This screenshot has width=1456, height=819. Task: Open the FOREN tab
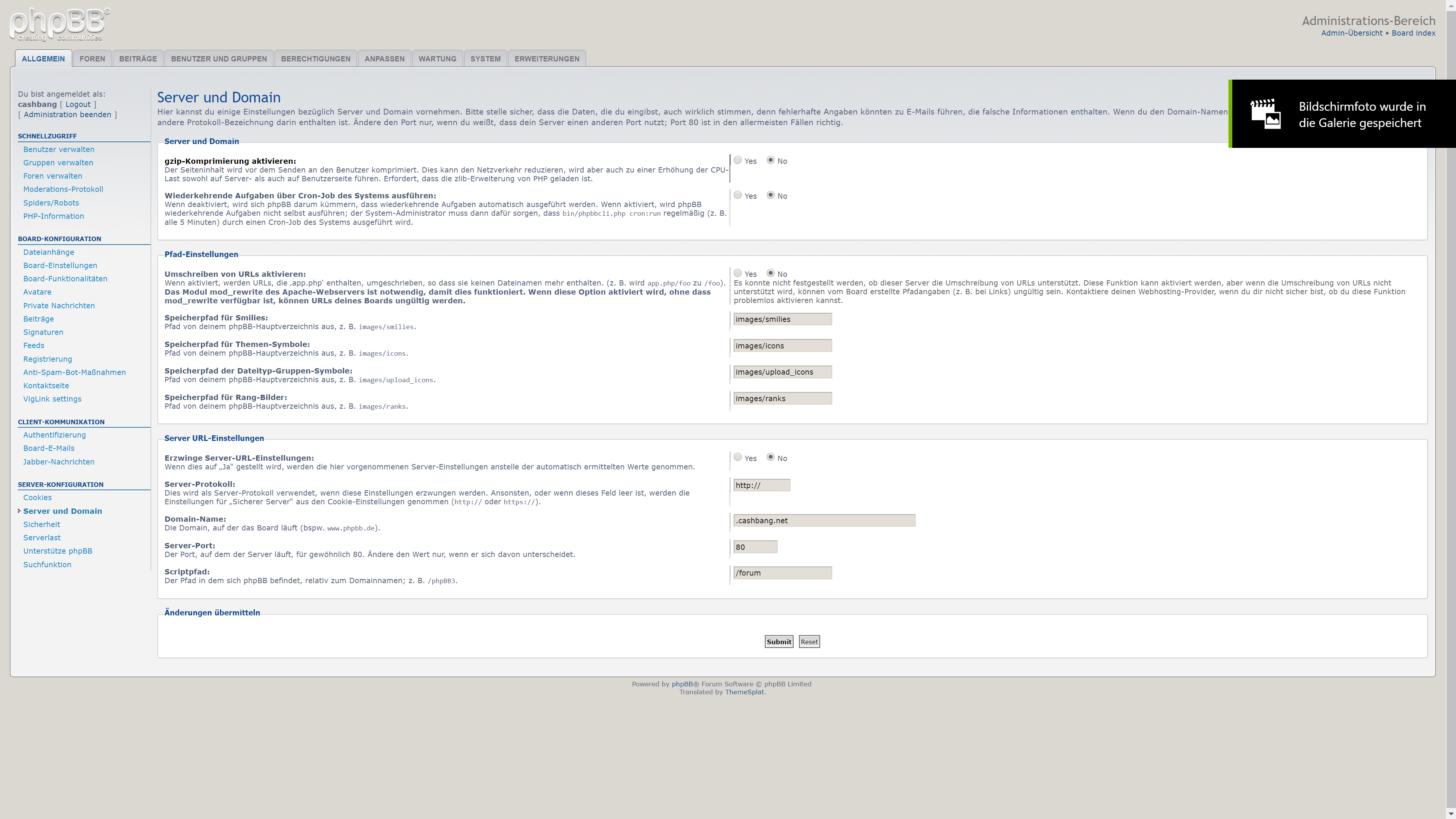92,59
